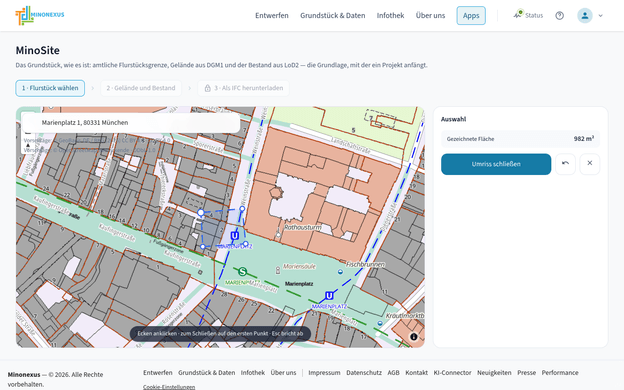Click the address search field
This screenshot has height=390, width=624.
tap(131, 123)
